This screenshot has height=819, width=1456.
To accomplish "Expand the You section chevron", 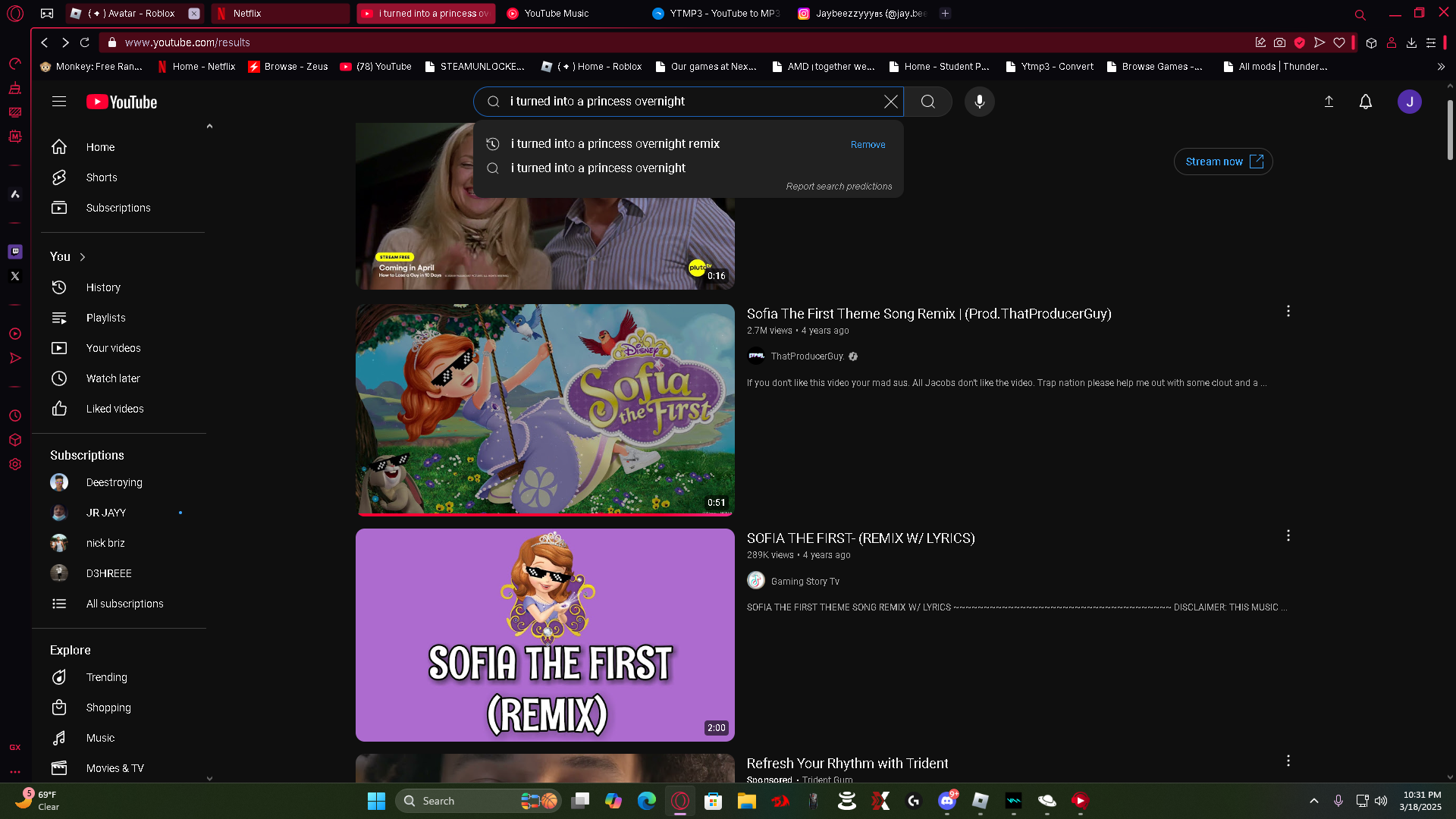I will click(83, 257).
